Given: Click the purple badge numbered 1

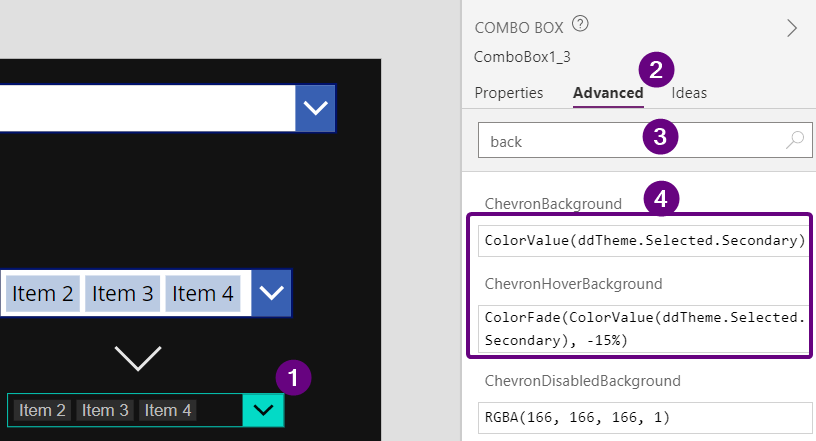Looking at the screenshot, I should coord(293,377).
